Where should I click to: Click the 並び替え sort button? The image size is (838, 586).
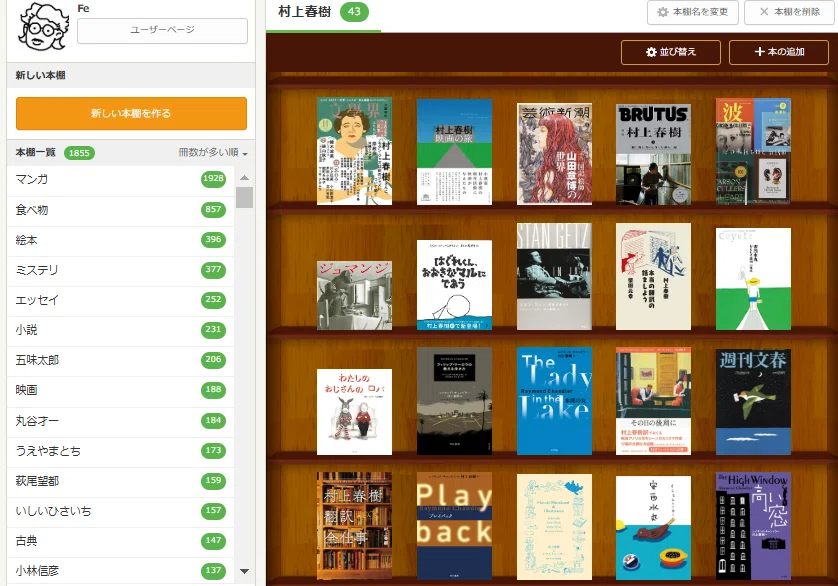(671, 52)
